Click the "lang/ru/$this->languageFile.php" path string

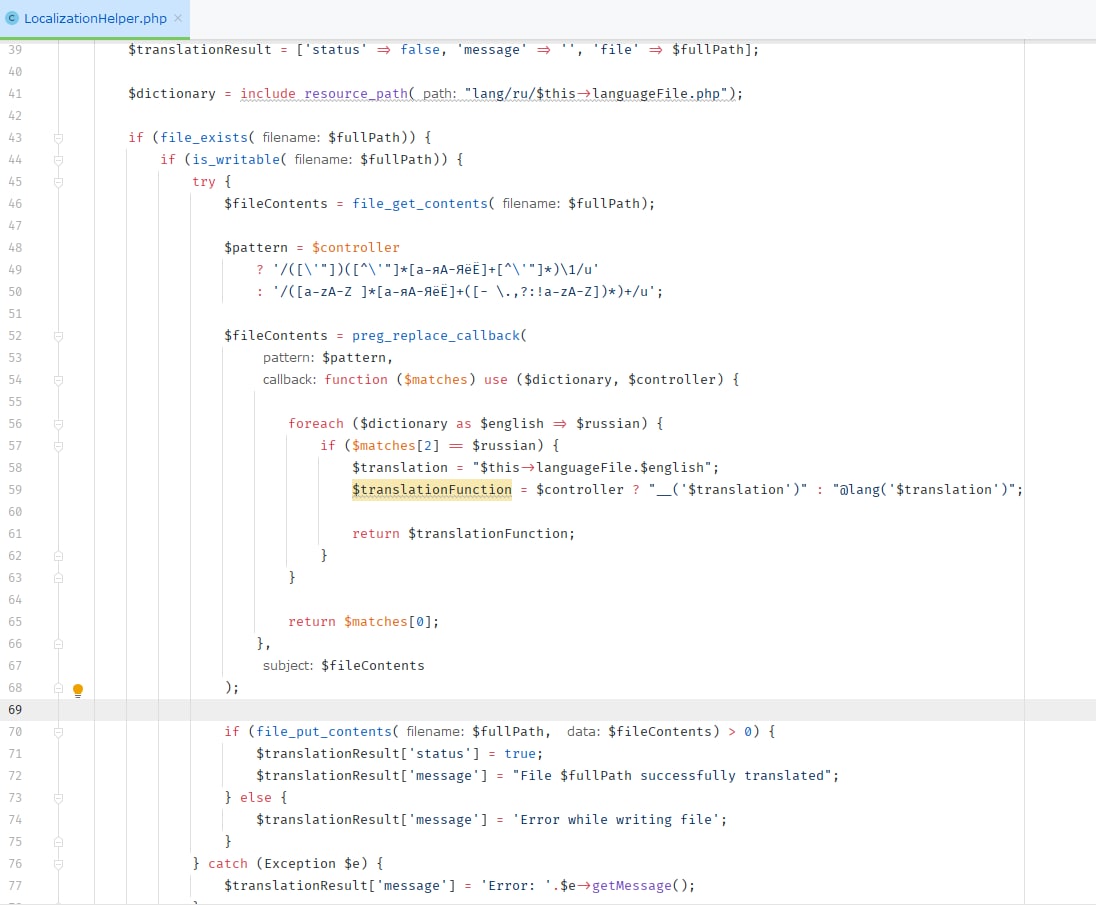click(x=596, y=94)
